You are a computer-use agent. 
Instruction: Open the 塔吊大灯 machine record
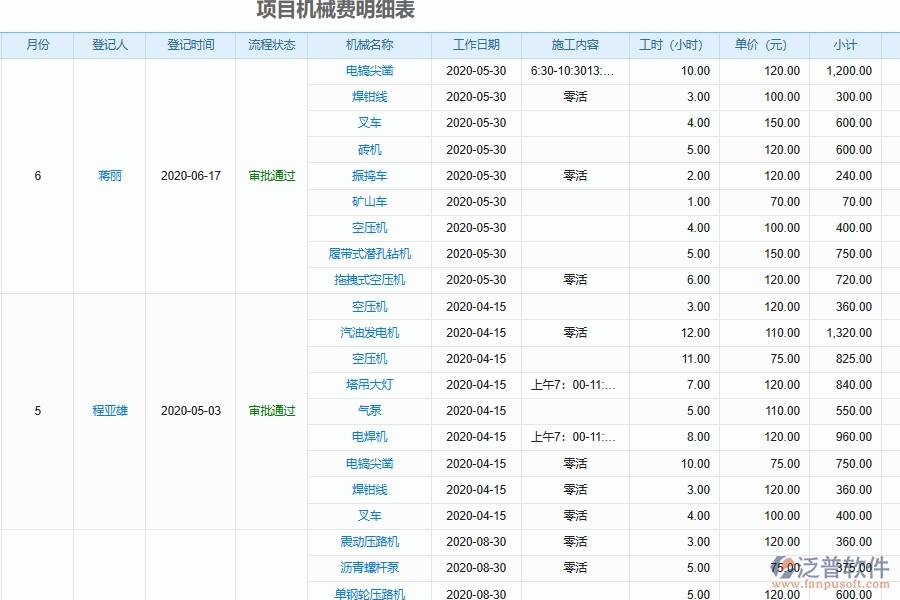[370, 384]
